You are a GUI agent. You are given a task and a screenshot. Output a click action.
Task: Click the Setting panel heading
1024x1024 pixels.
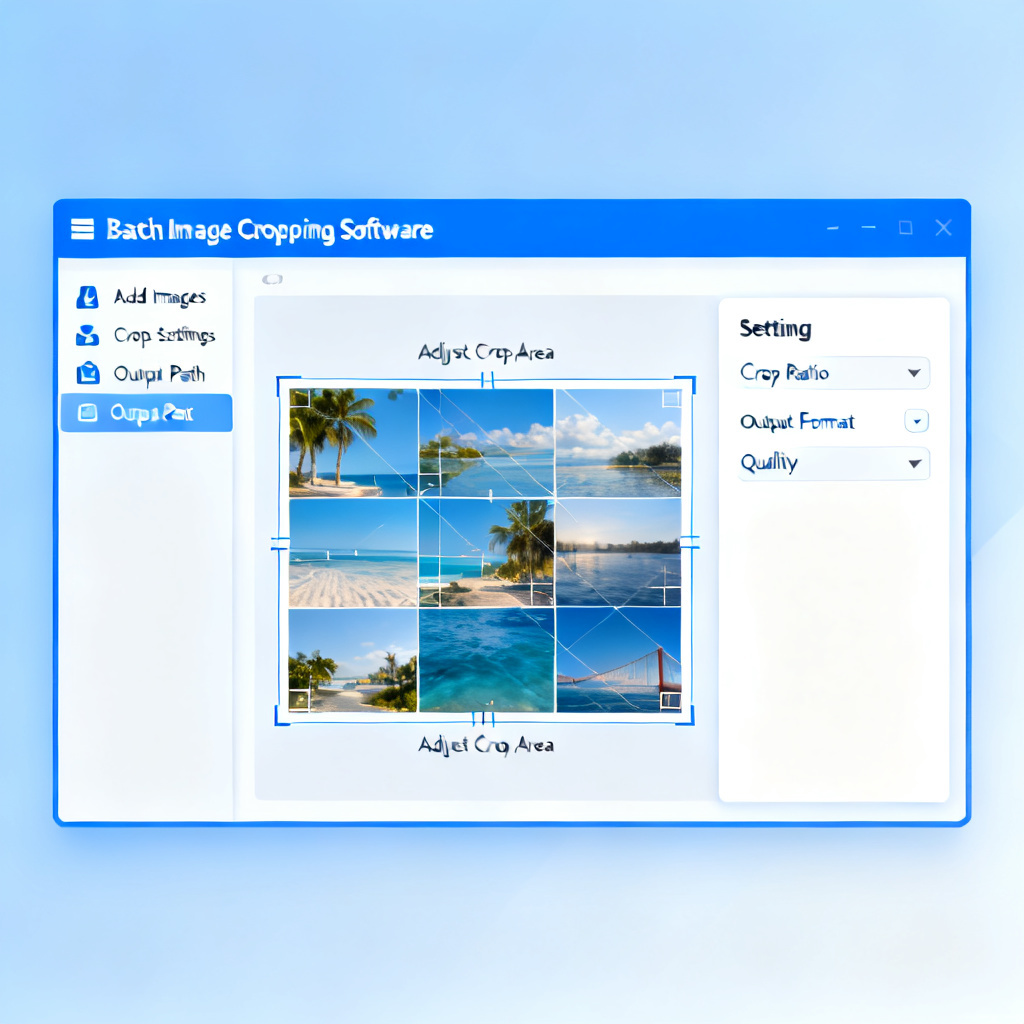click(775, 328)
